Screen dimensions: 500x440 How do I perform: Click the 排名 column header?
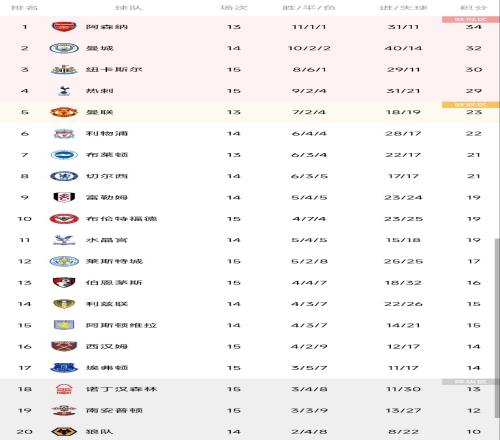pos(24,7)
